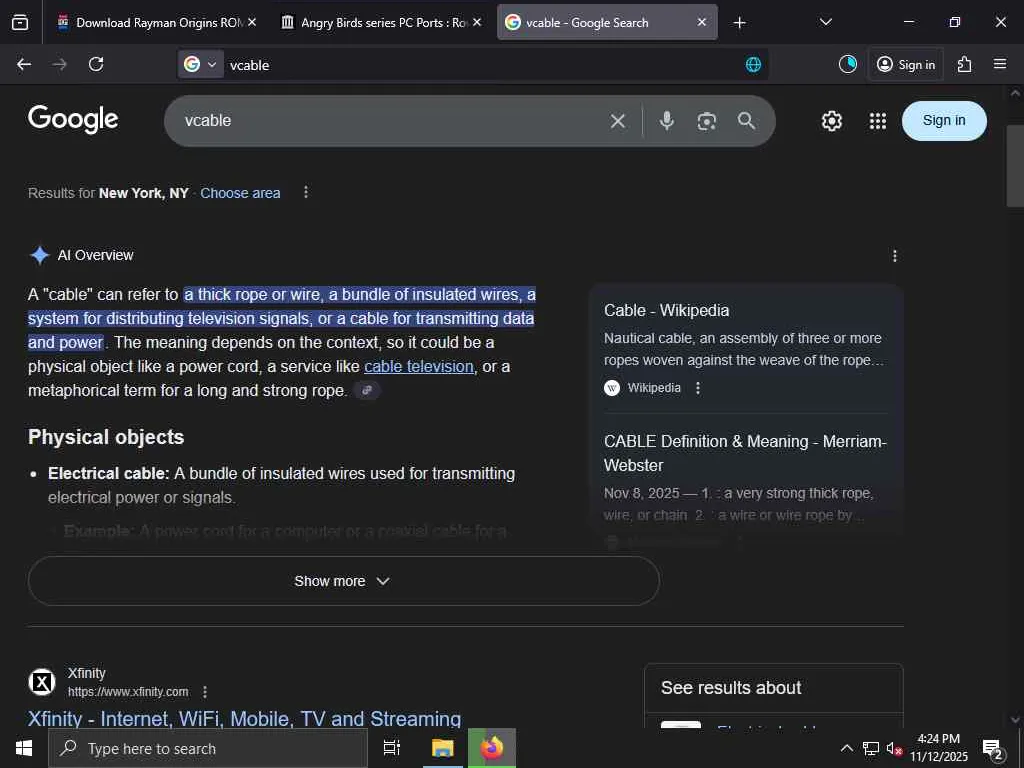Close the vcable Google Search tab
The image size is (1024, 768).
click(701, 22)
